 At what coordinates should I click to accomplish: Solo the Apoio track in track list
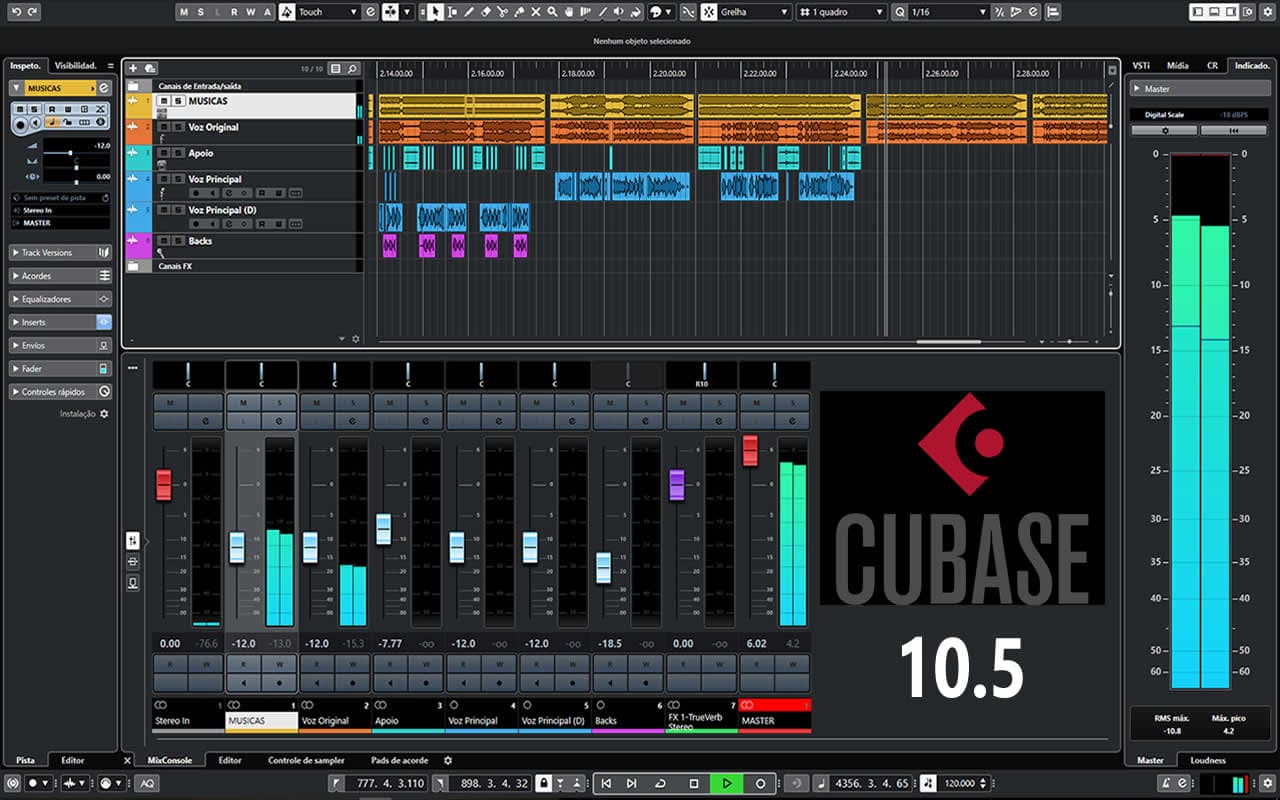click(178, 153)
